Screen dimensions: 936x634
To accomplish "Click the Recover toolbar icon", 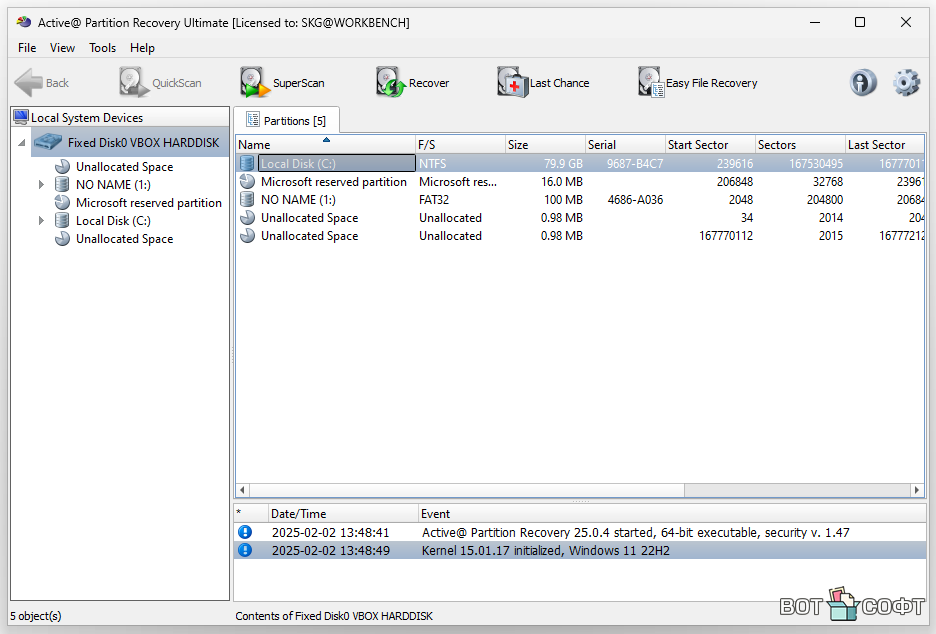I will tap(391, 82).
